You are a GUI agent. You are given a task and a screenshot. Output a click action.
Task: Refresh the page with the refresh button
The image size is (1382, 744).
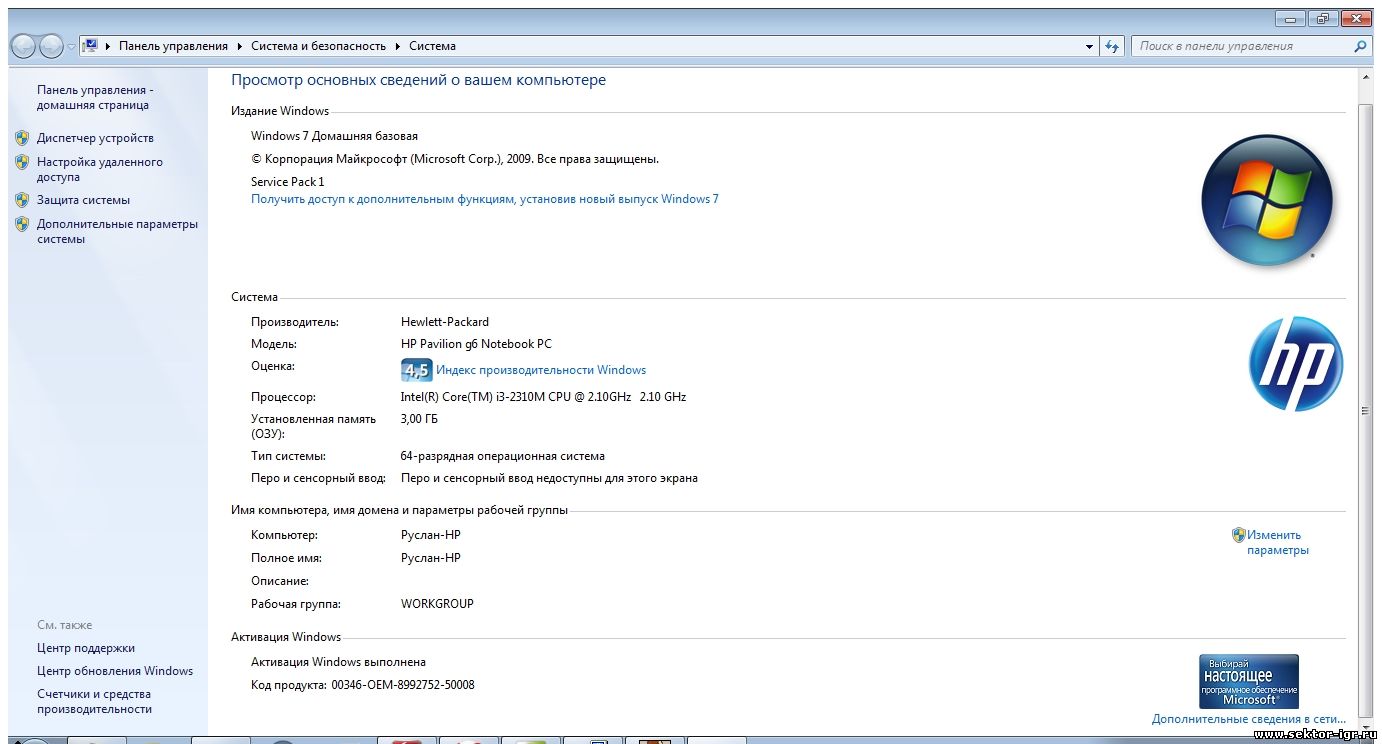pos(1112,46)
